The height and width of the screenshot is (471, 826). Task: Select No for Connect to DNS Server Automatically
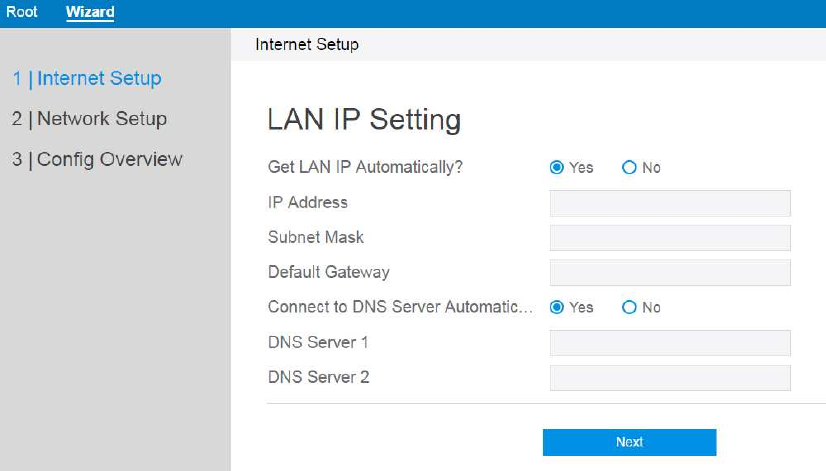(x=630, y=308)
